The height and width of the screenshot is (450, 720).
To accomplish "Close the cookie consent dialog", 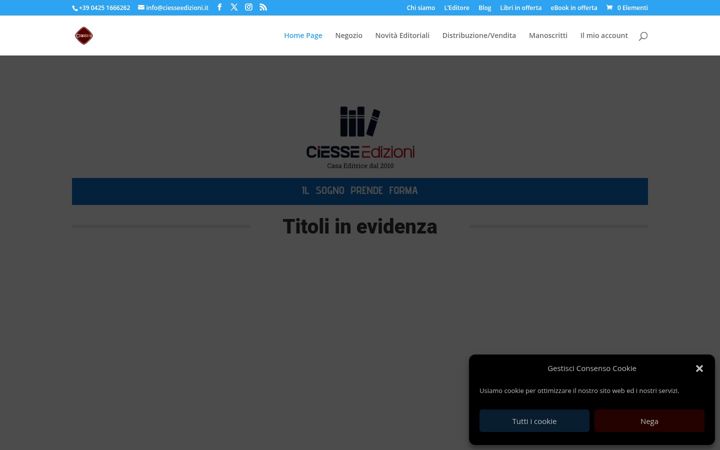I will coord(699,368).
